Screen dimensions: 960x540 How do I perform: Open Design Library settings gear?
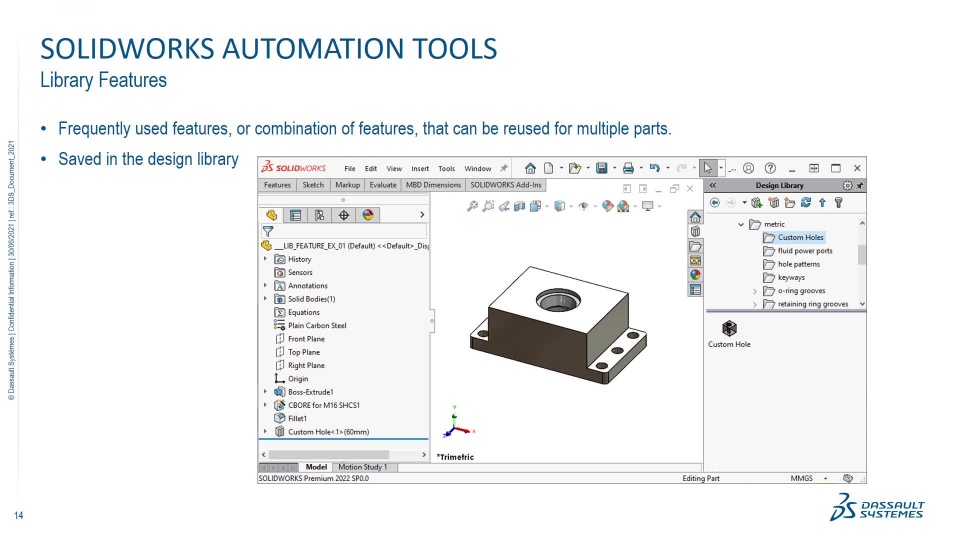[x=847, y=186]
